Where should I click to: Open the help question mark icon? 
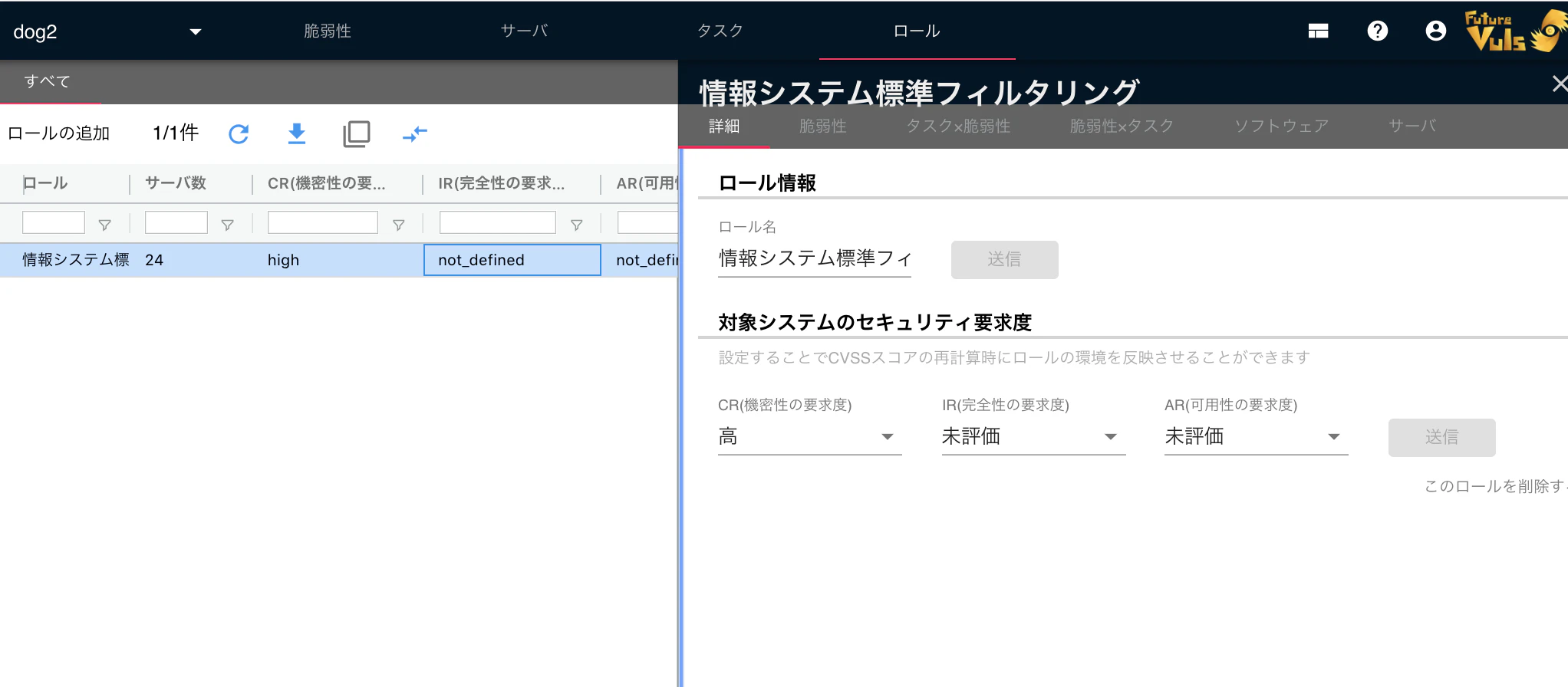pos(1378,31)
